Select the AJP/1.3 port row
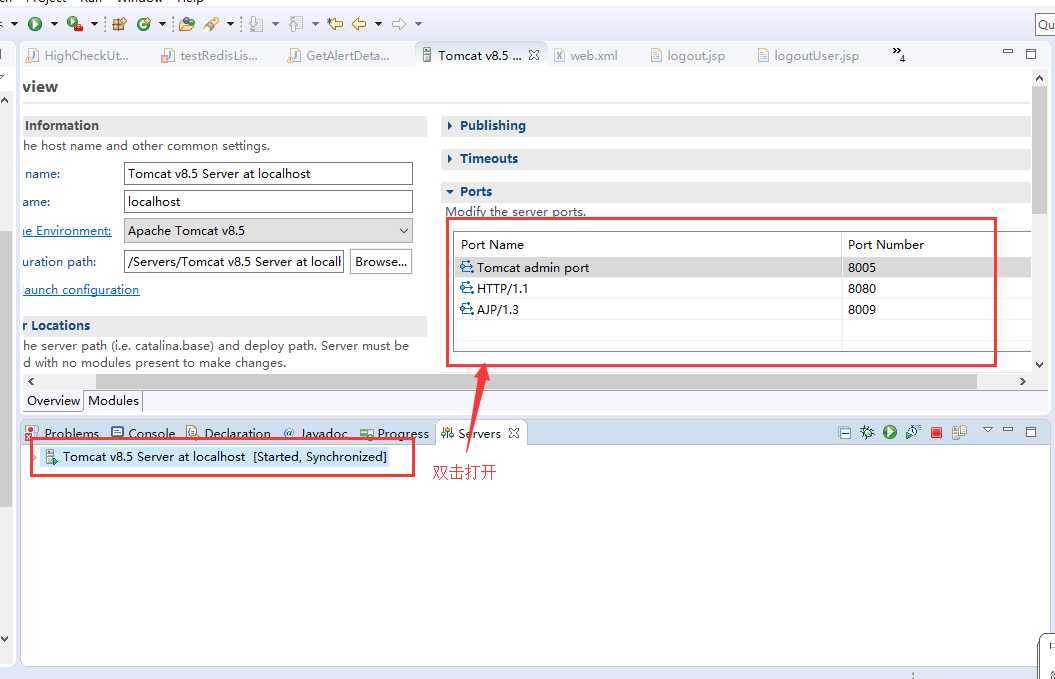The width and height of the screenshot is (1055, 679). point(743,310)
